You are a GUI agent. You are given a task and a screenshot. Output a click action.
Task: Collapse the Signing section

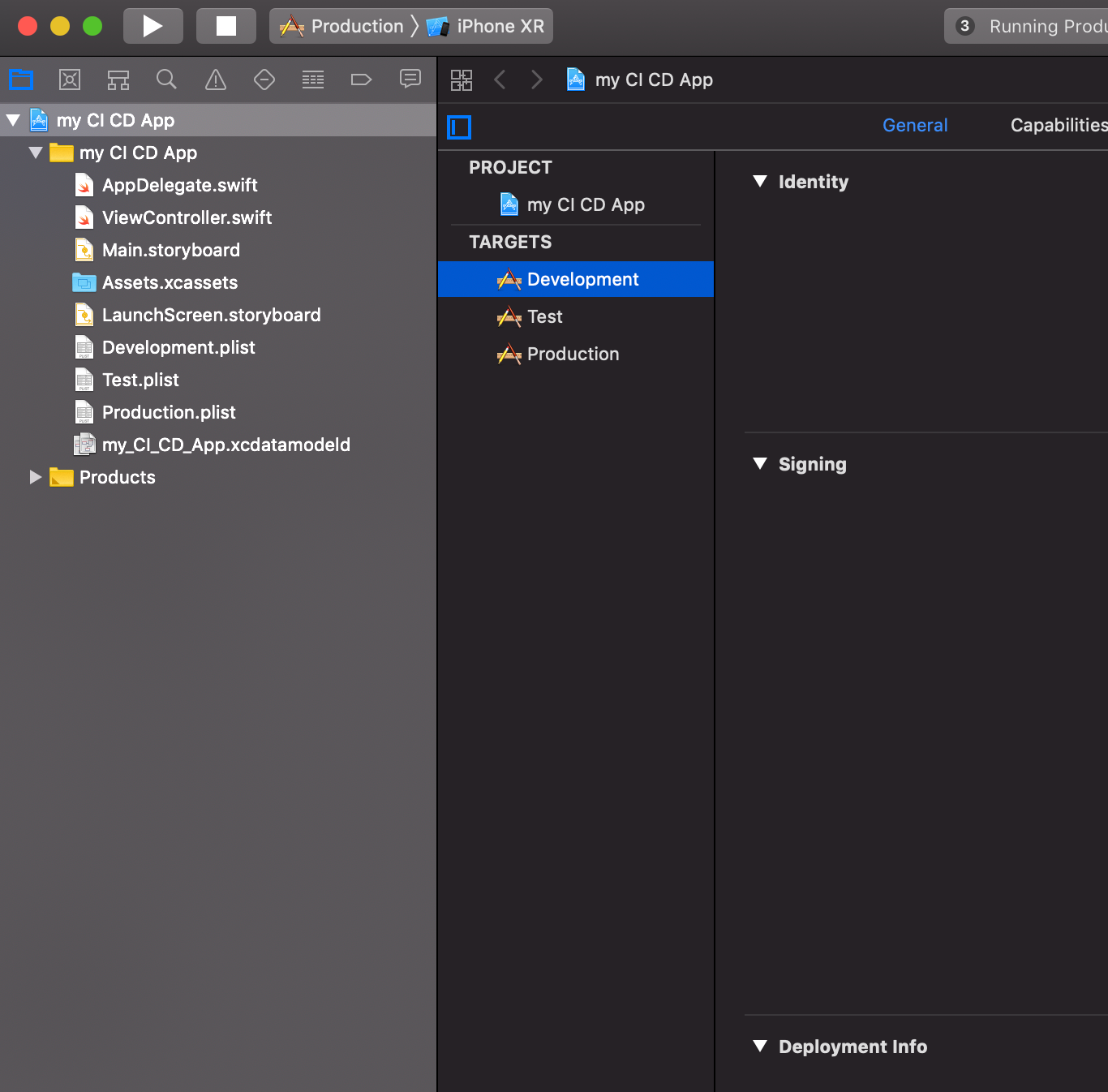[760, 463]
